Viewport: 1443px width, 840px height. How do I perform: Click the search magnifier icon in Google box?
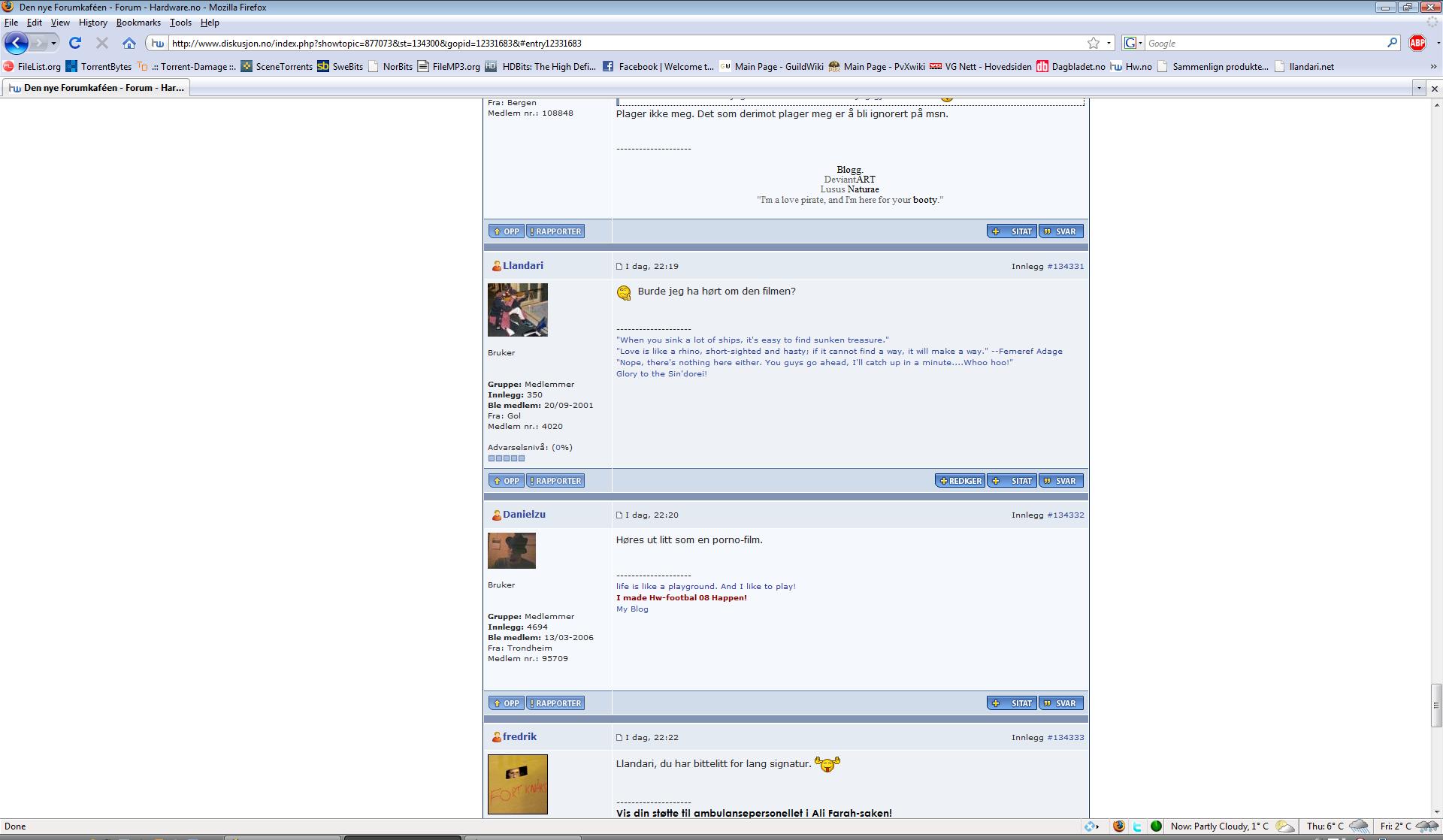[x=1392, y=43]
